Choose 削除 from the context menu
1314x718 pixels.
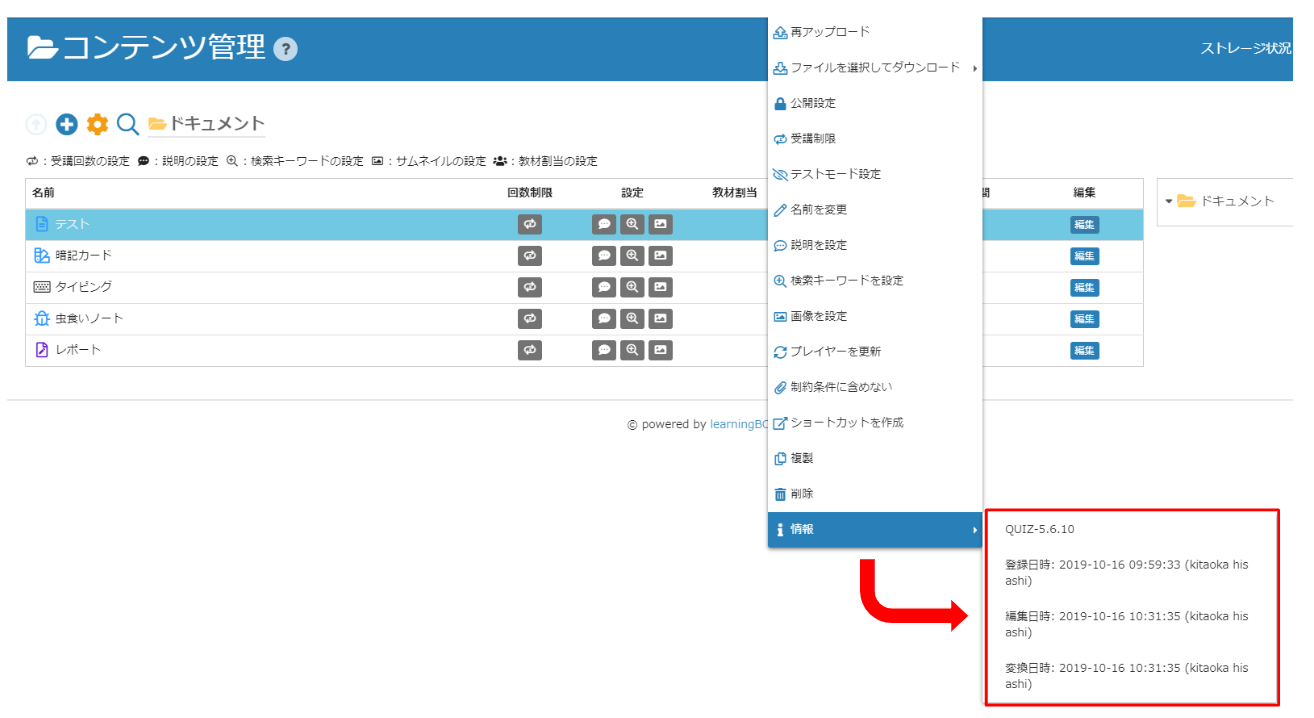[802, 494]
